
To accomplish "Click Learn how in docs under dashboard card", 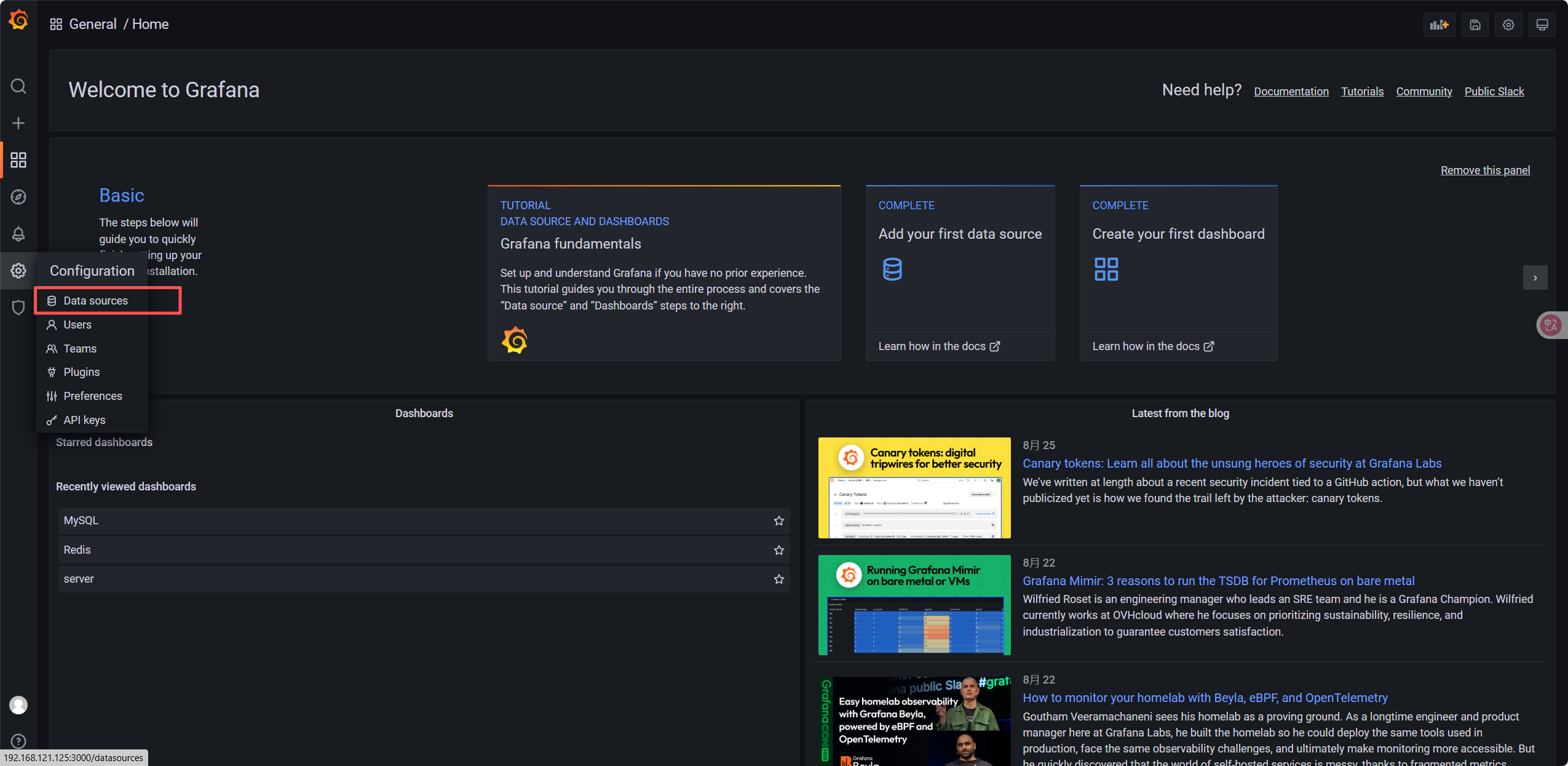I will pyautogui.click(x=1153, y=346).
